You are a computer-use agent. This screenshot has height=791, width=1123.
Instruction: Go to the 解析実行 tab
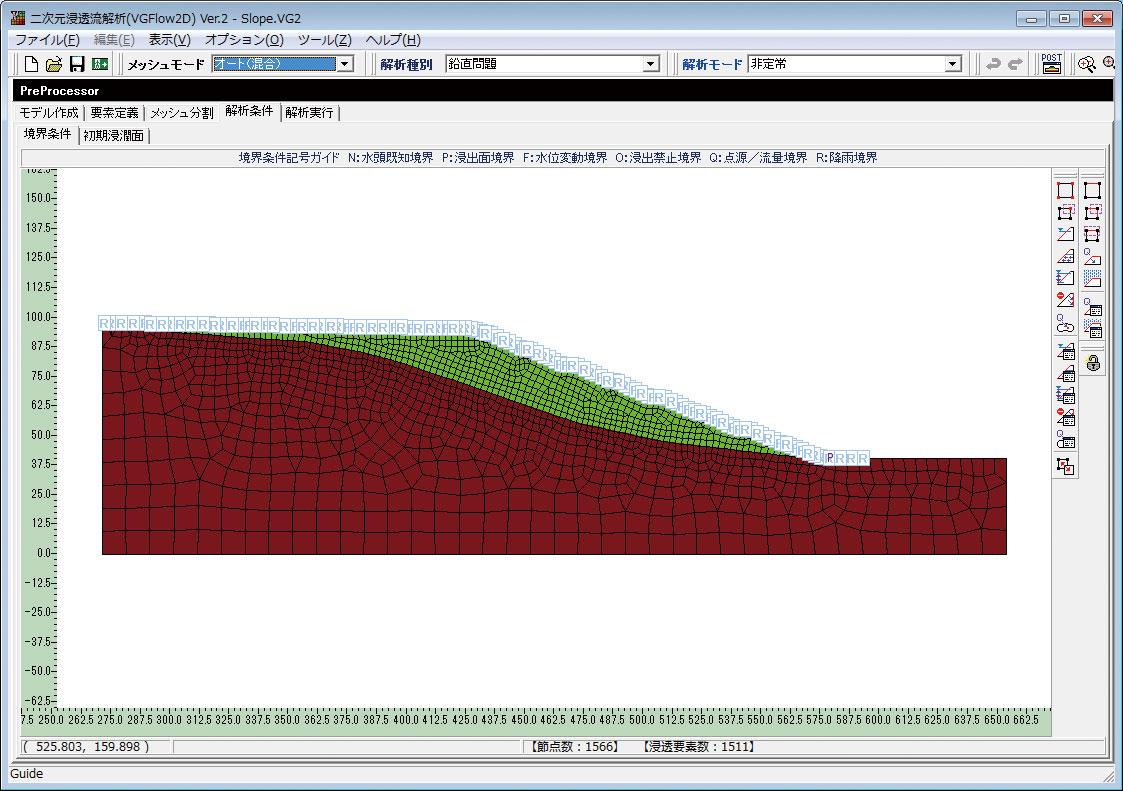[x=309, y=112]
